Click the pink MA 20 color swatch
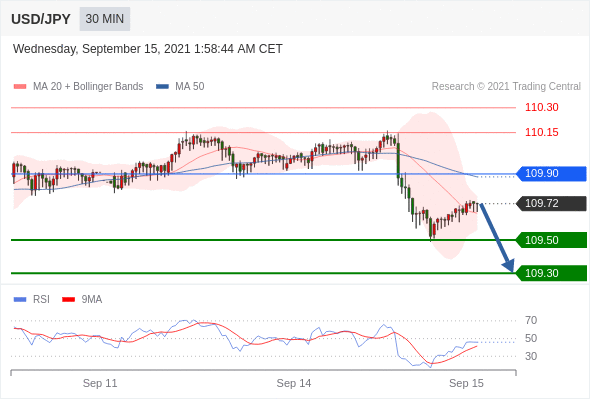This screenshot has height=400, width=590. tap(20, 87)
